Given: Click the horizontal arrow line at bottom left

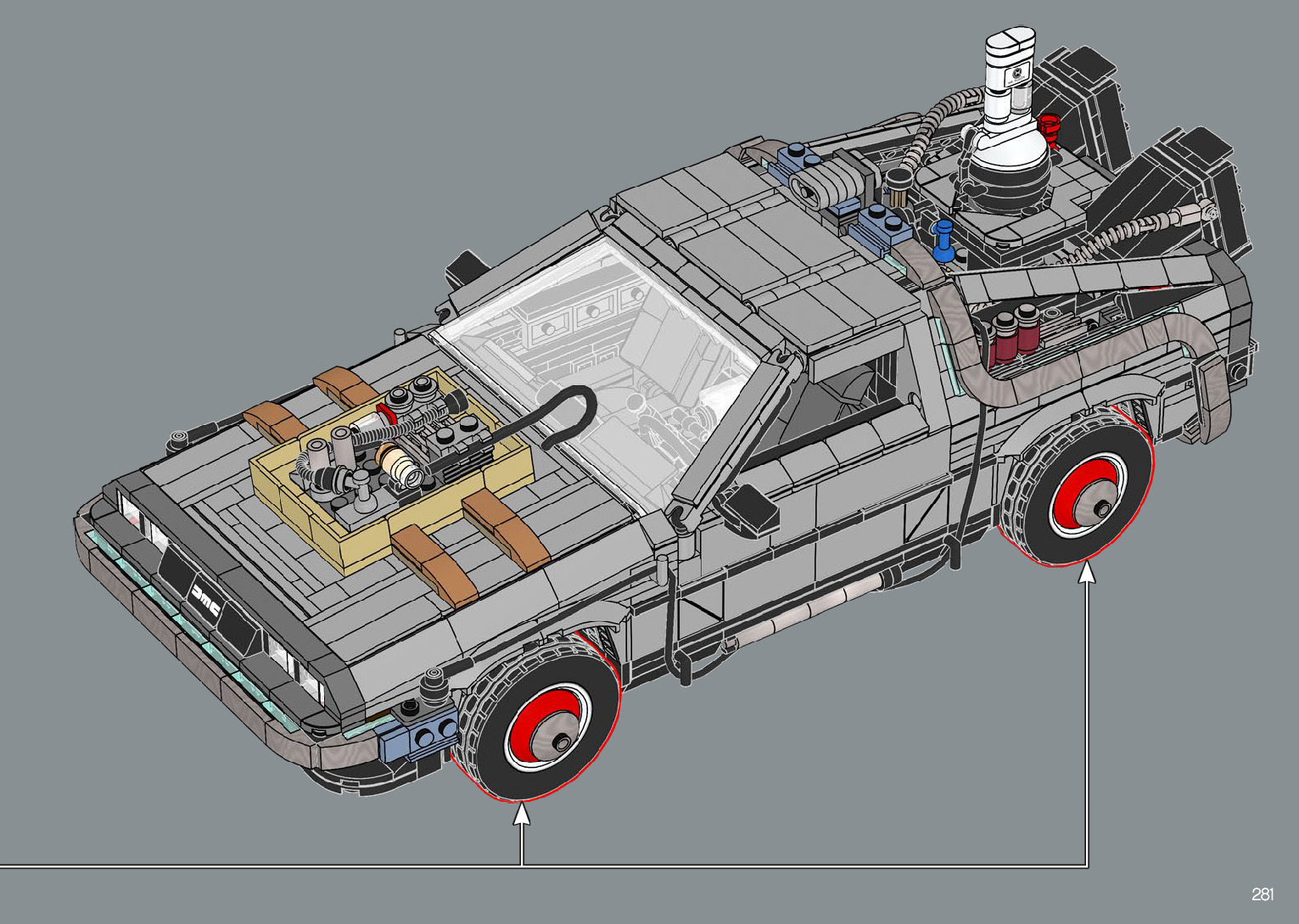Looking at the screenshot, I should (255, 865).
